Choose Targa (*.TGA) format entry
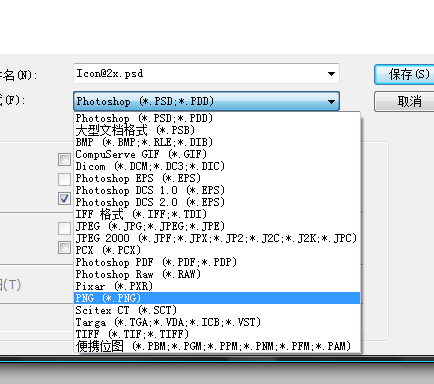This screenshot has width=434, height=384. point(217,322)
